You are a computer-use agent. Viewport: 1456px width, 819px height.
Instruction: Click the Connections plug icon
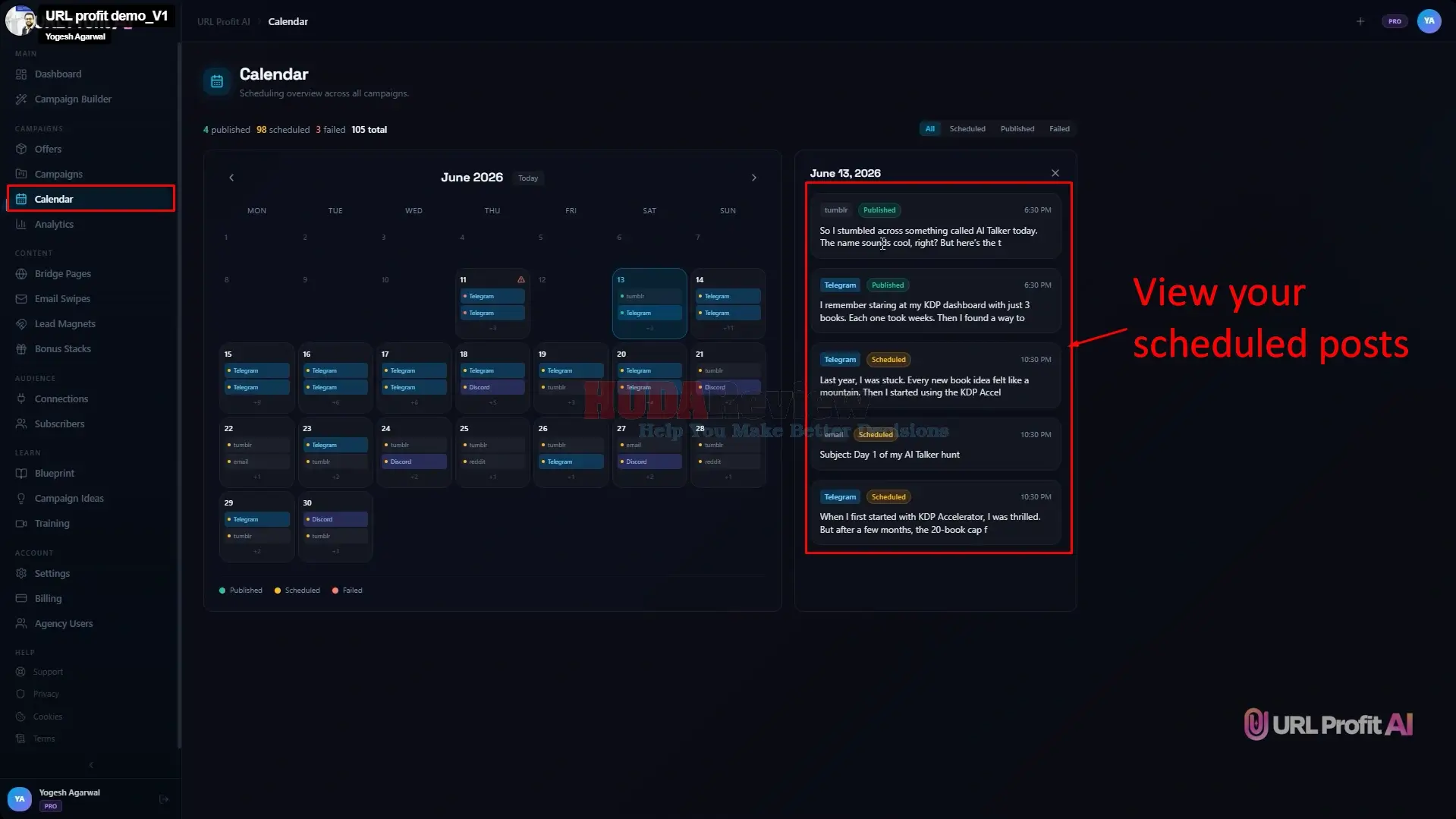[x=21, y=398]
